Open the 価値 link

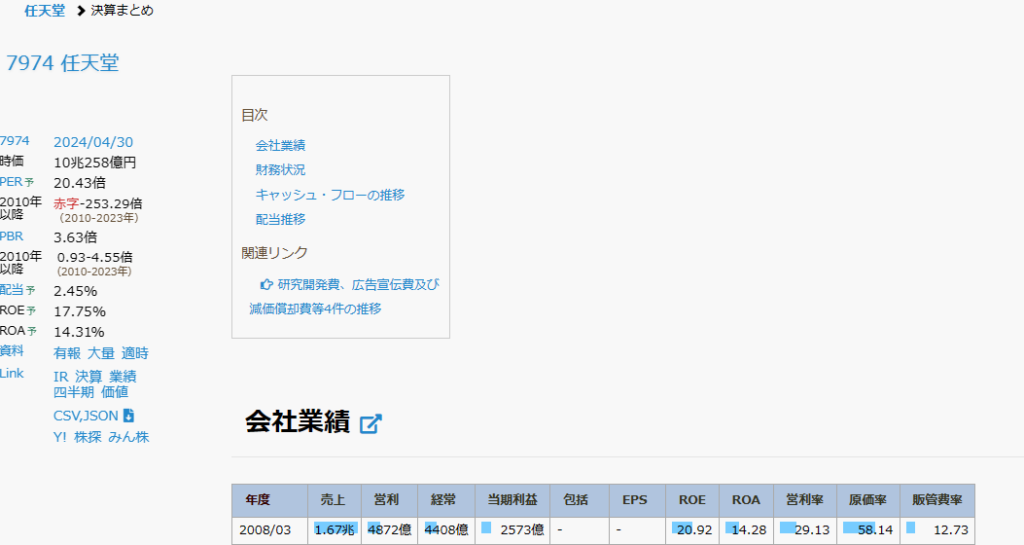pos(115,392)
